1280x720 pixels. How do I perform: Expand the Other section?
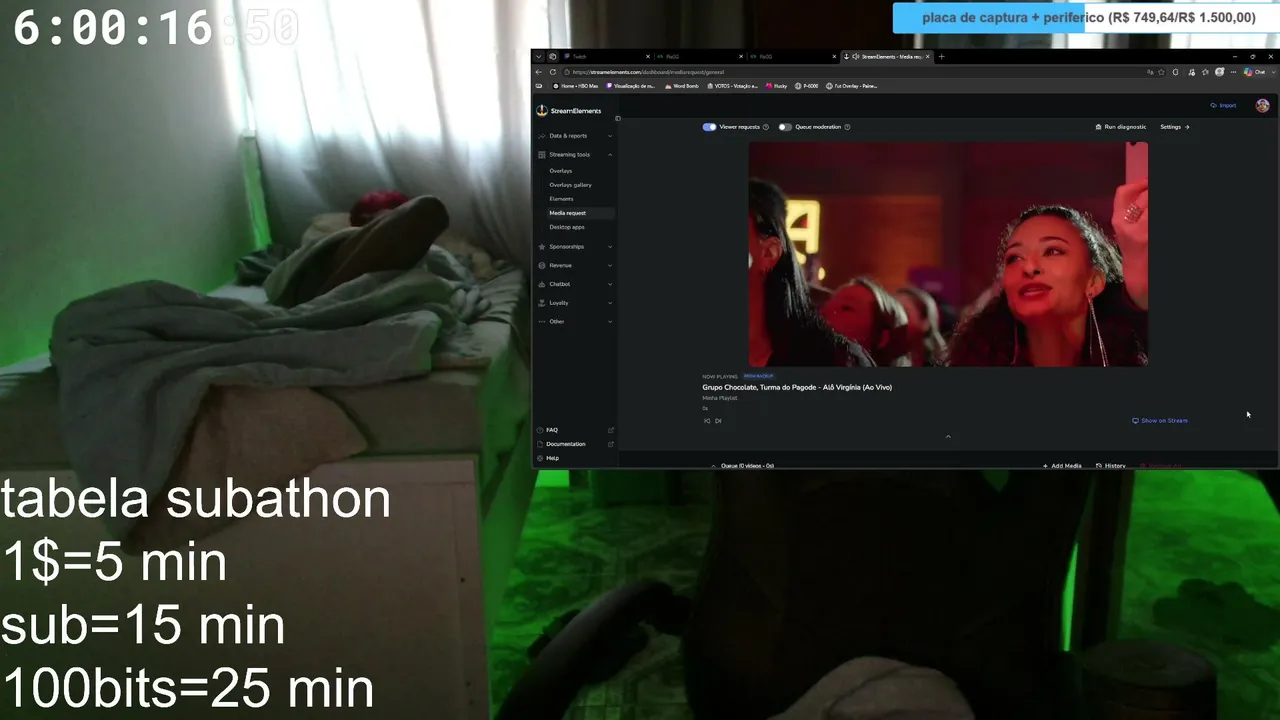[575, 322]
